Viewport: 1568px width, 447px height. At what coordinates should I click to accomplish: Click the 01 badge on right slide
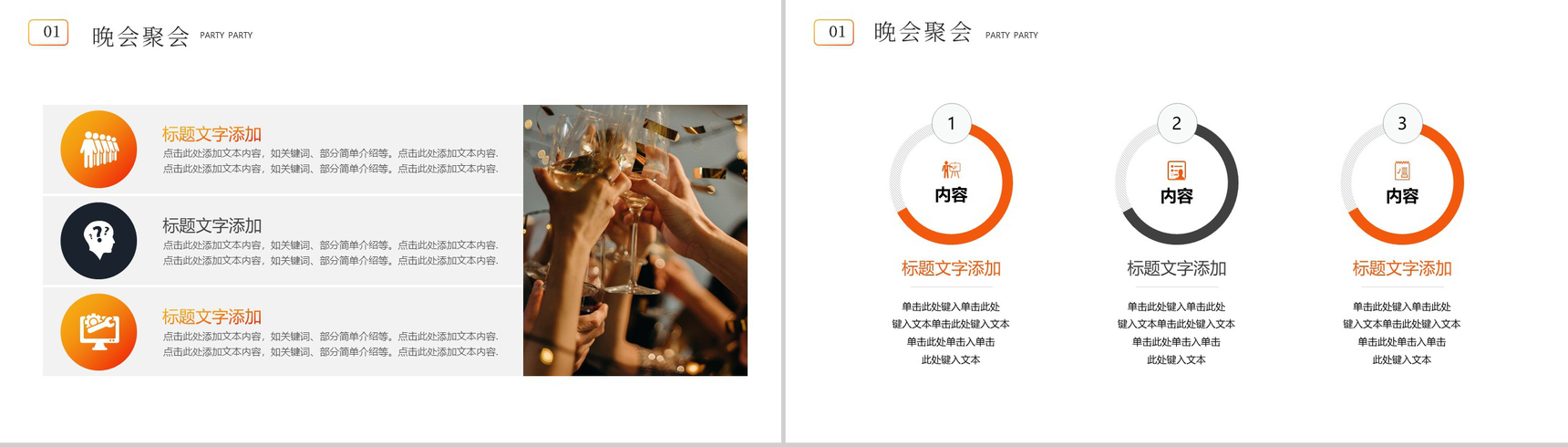[x=834, y=33]
